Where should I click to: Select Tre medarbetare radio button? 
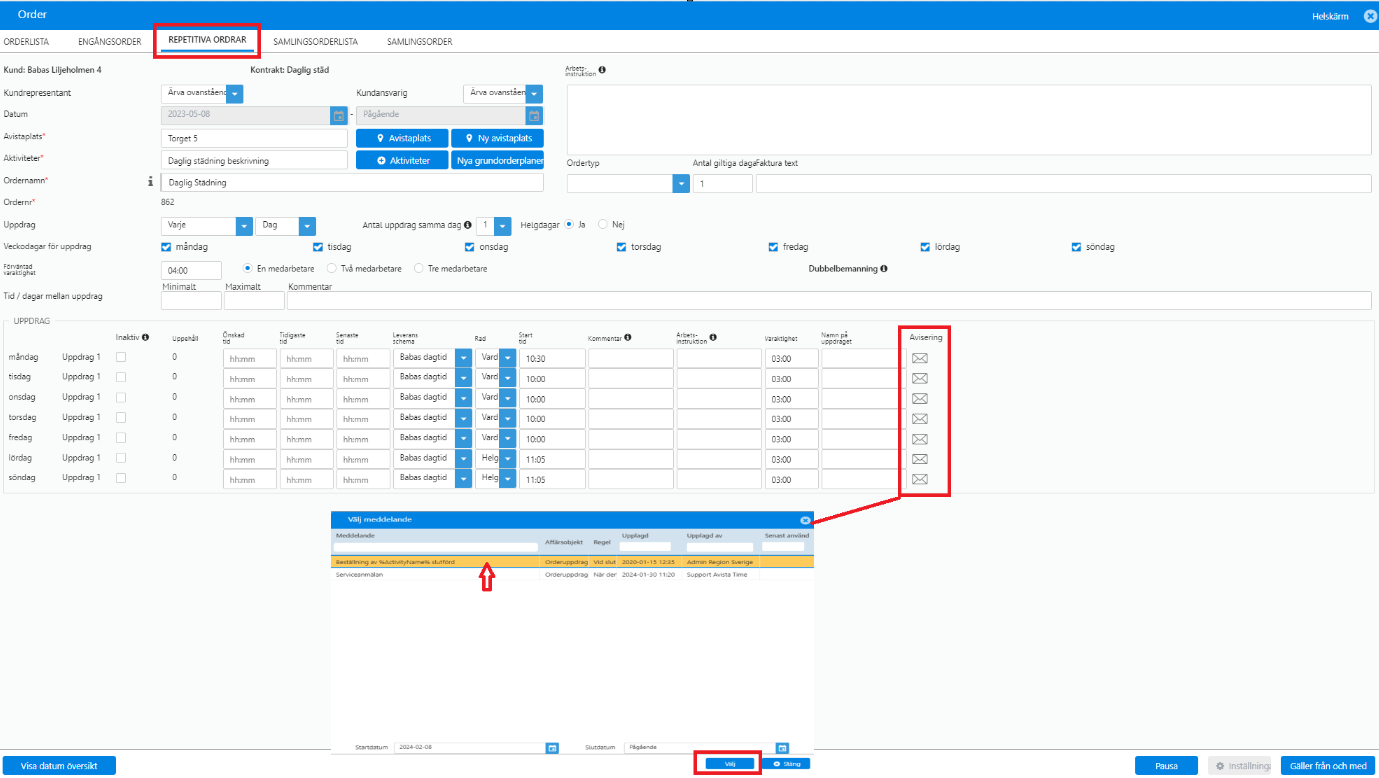418,268
